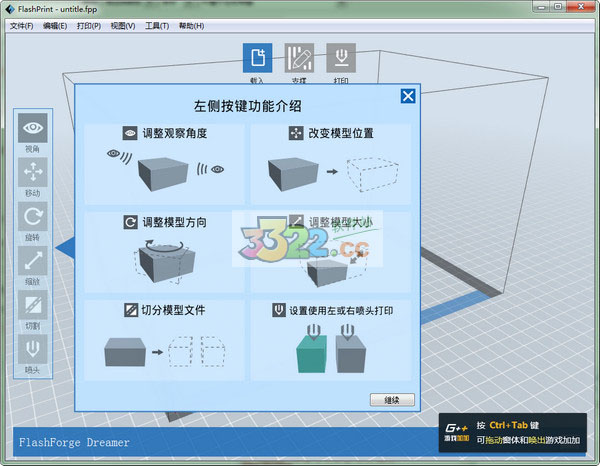Click the 切分模型文件 heading text
Viewport: 600px width, 466px height.
click(173, 310)
